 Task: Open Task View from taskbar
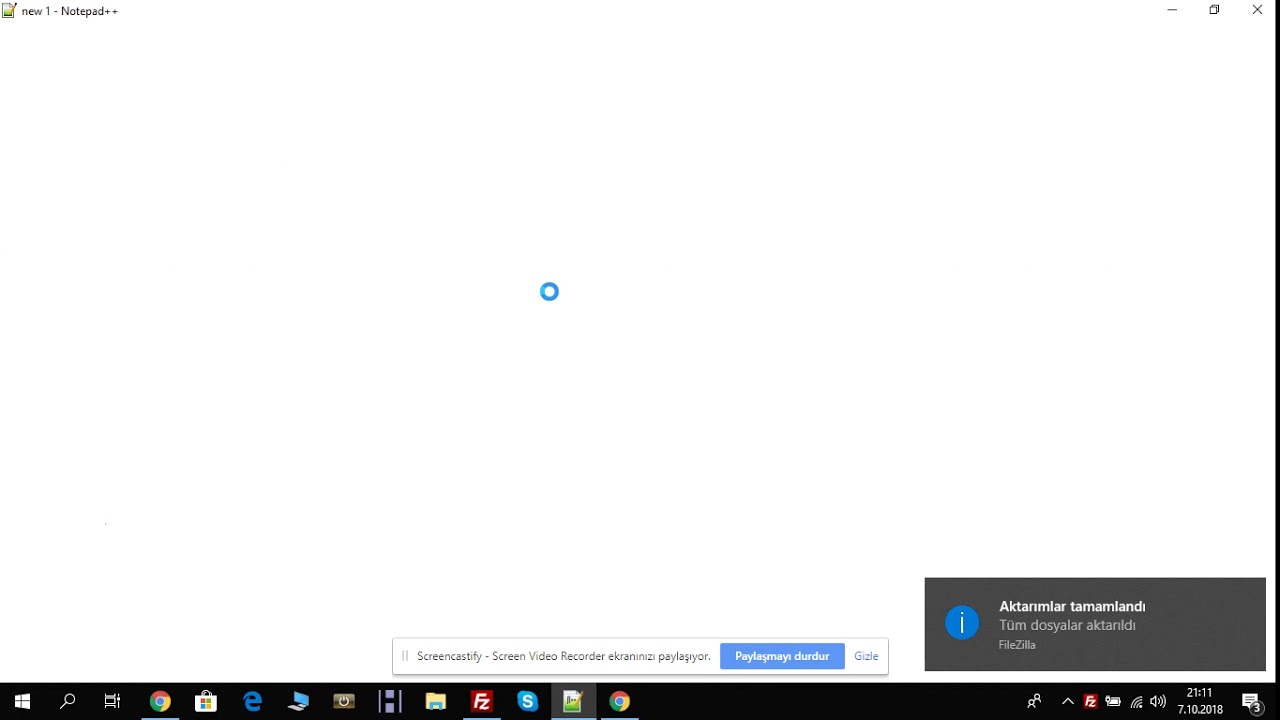[113, 701]
